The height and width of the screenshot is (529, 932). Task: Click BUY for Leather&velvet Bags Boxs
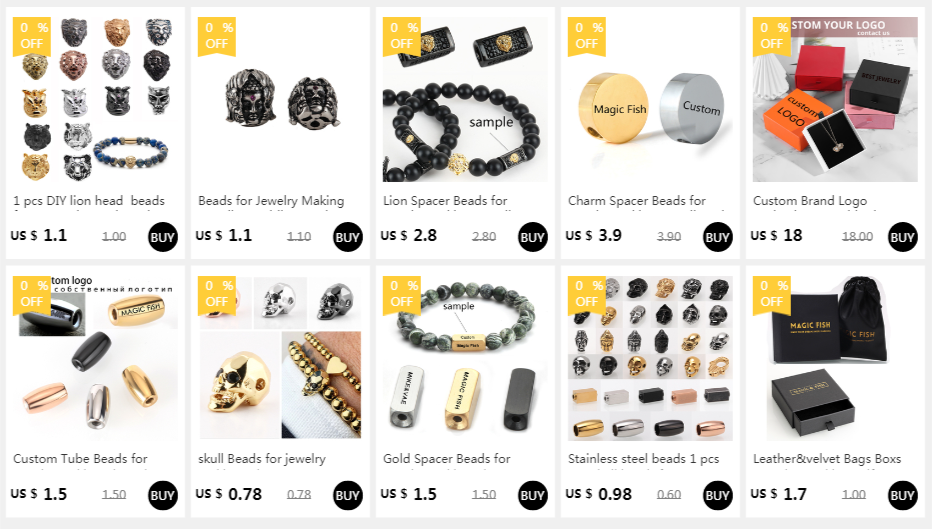pyautogui.click(x=902, y=495)
